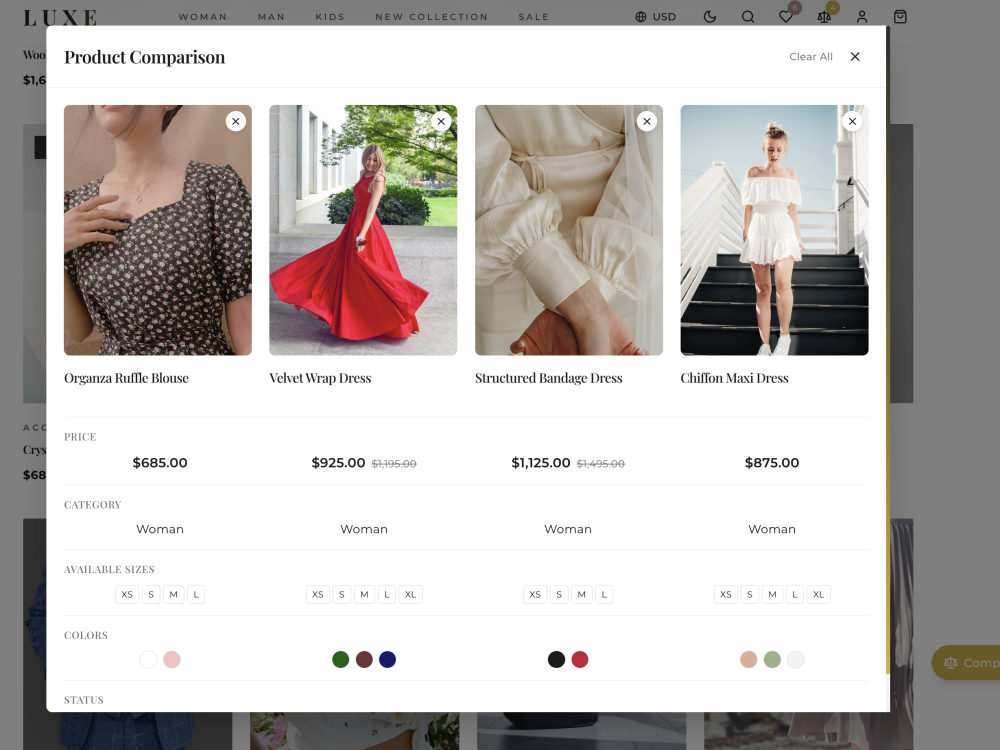Select size XS for Organza Ruffle Blouse

click(127, 594)
